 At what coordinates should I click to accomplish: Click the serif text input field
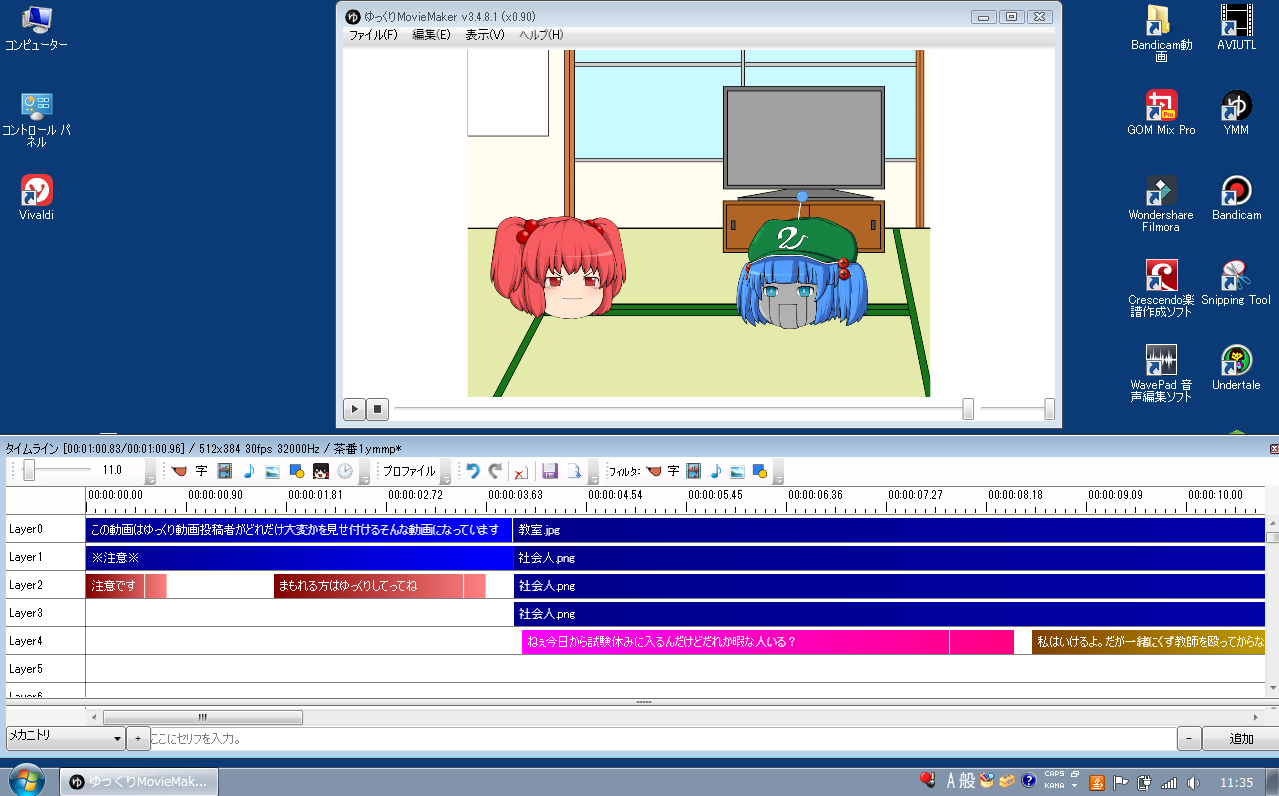pyautogui.click(x=662, y=739)
